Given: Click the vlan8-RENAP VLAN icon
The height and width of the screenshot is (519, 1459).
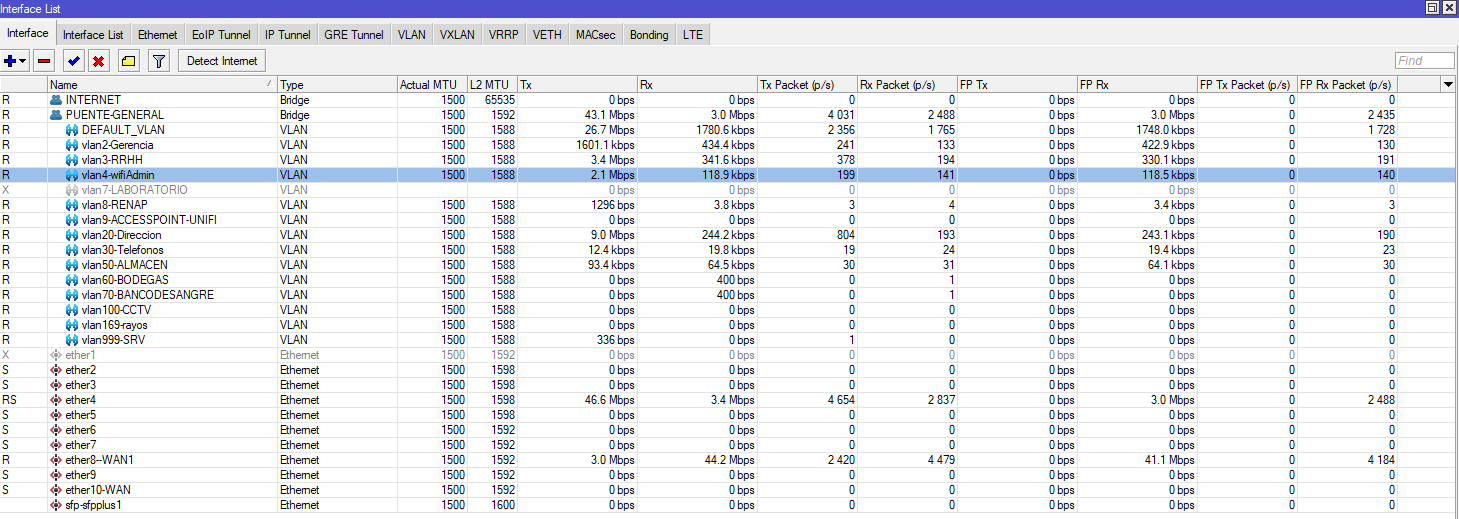Looking at the screenshot, I should click(x=72, y=205).
